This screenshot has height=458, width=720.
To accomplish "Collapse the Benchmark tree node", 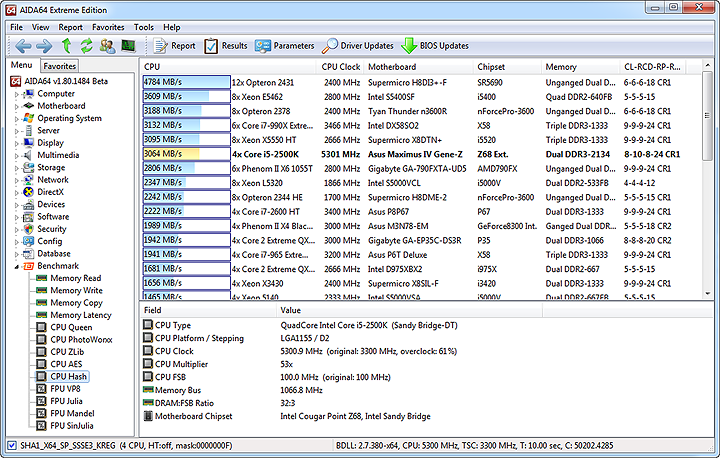I will point(17,266).
